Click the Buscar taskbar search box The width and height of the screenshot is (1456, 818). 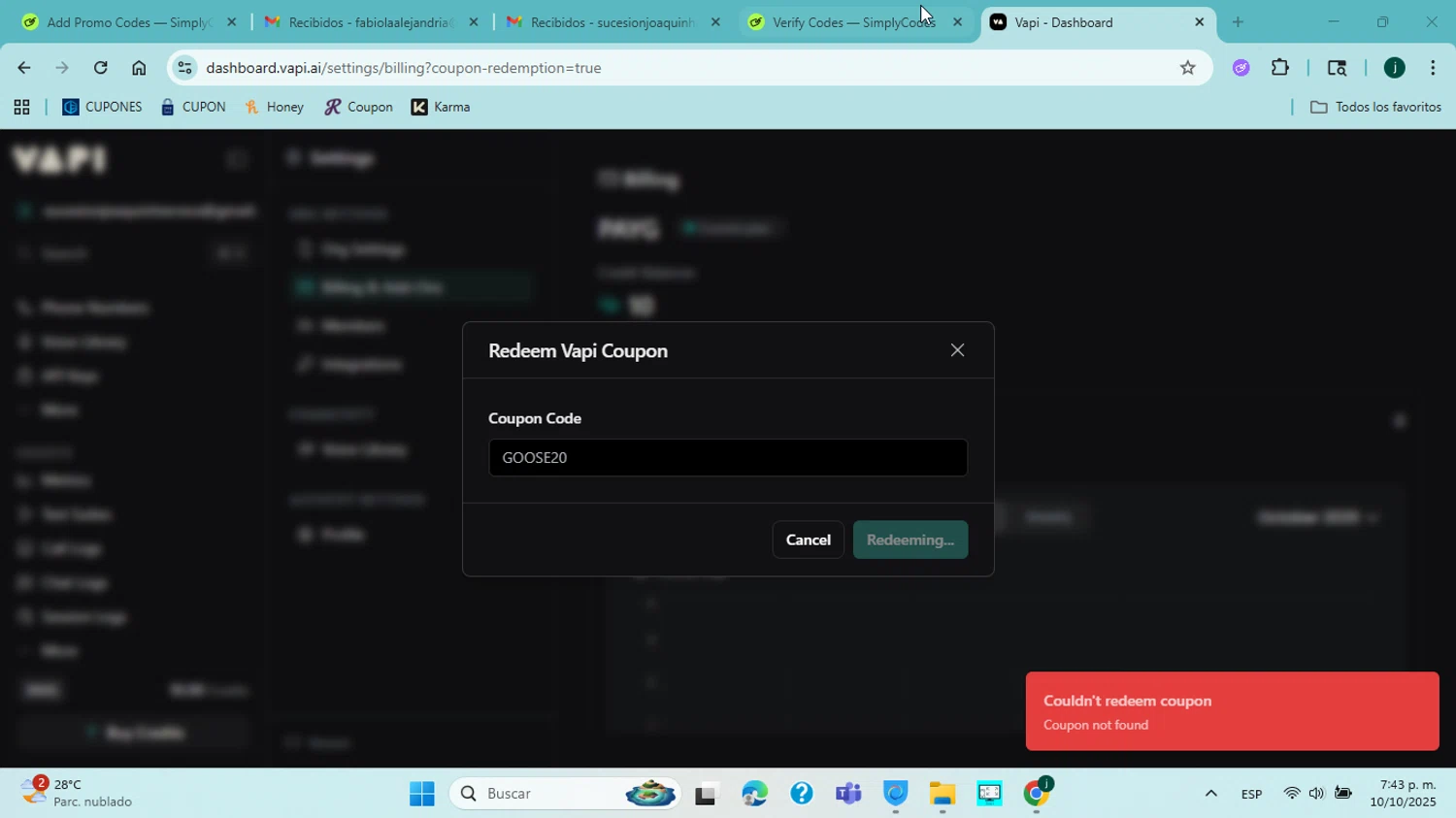point(565,794)
